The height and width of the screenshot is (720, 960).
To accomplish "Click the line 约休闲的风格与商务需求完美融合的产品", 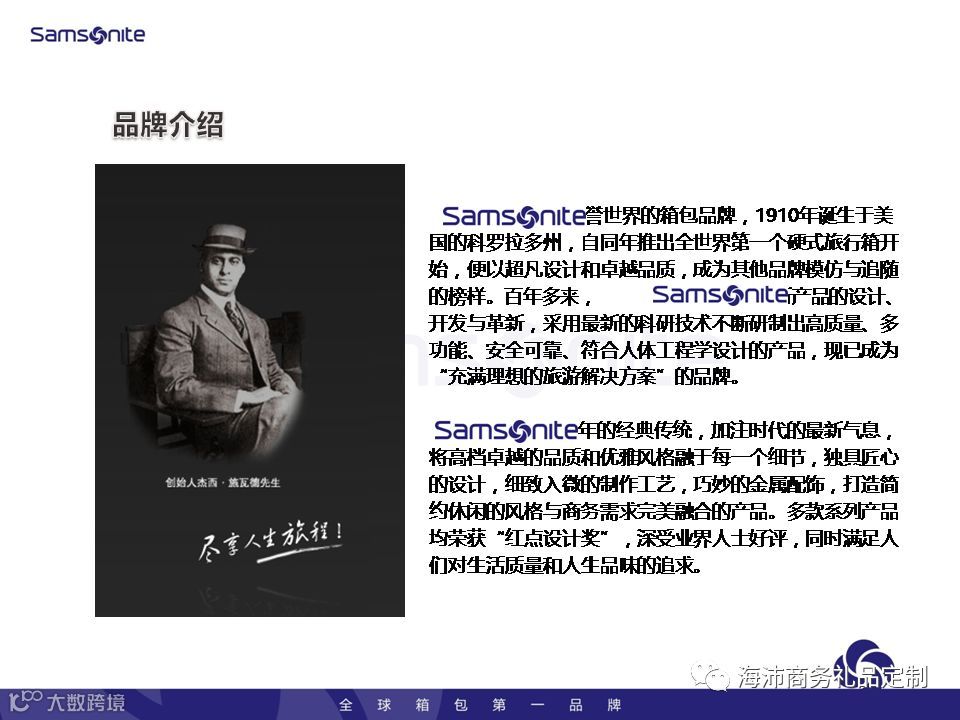I will [x=598, y=511].
